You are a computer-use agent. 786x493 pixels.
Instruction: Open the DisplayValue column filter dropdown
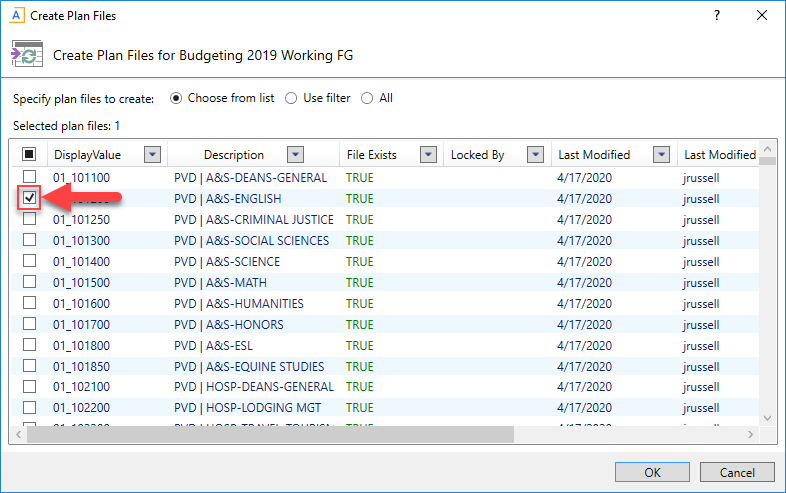point(152,155)
